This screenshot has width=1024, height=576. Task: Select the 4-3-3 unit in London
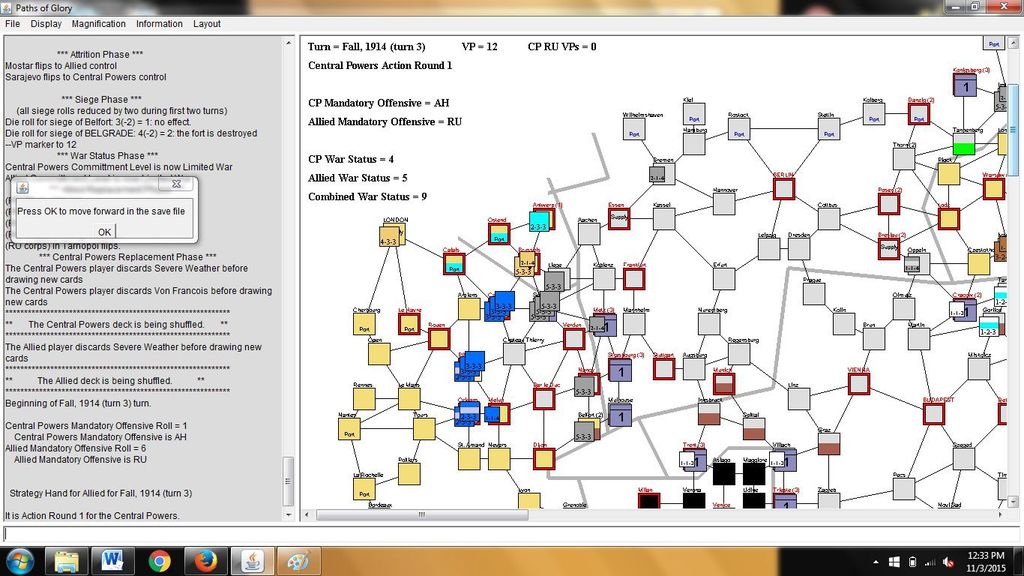pyautogui.click(x=391, y=236)
